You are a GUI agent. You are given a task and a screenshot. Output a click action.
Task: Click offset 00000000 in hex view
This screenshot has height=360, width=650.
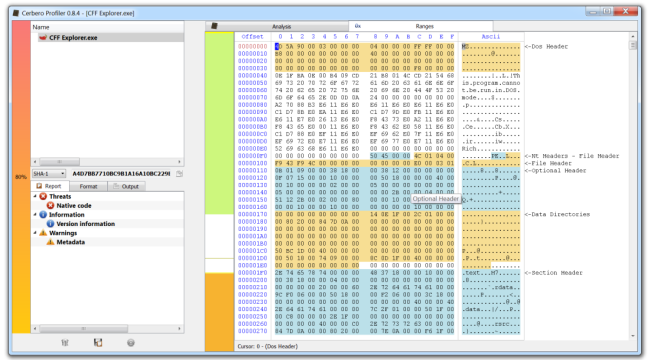(x=252, y=46)
